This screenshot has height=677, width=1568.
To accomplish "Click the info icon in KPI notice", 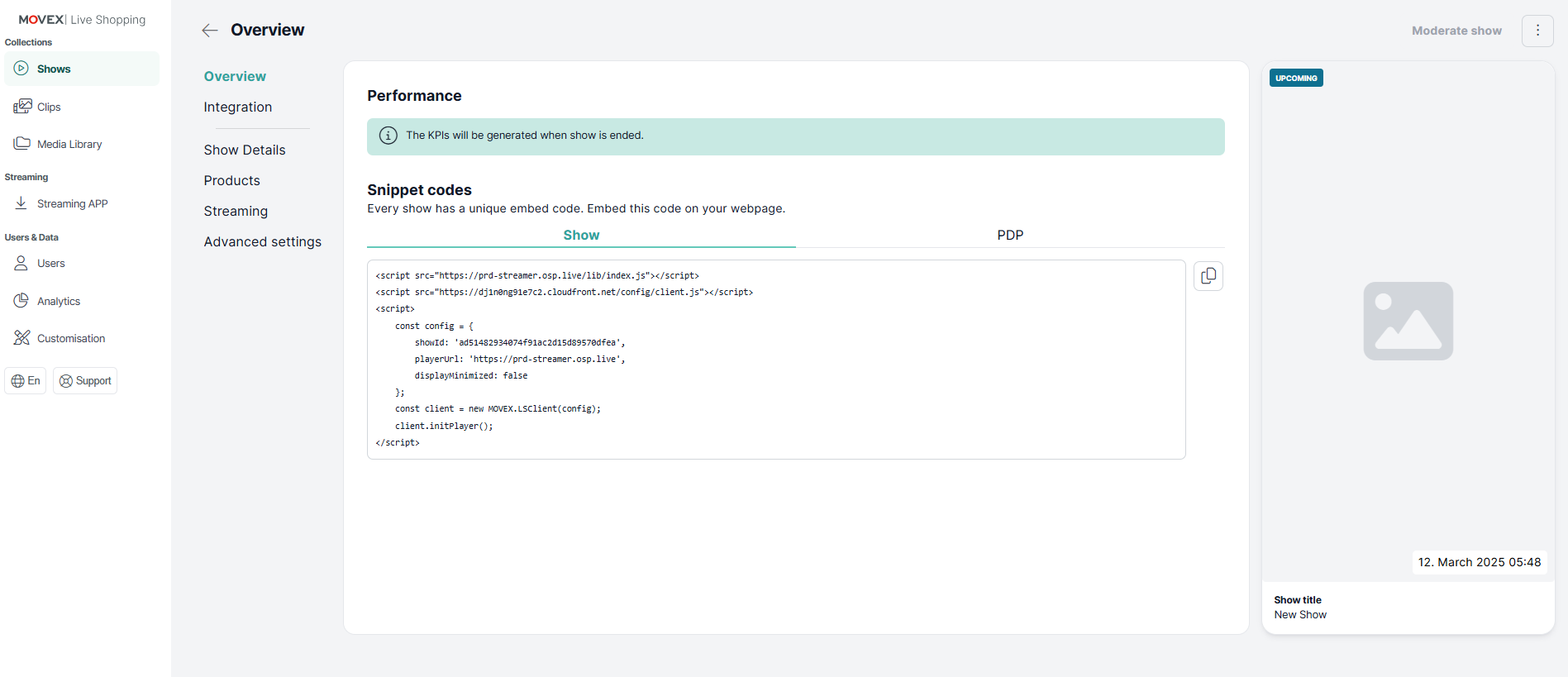I will [x=388, y=136].
